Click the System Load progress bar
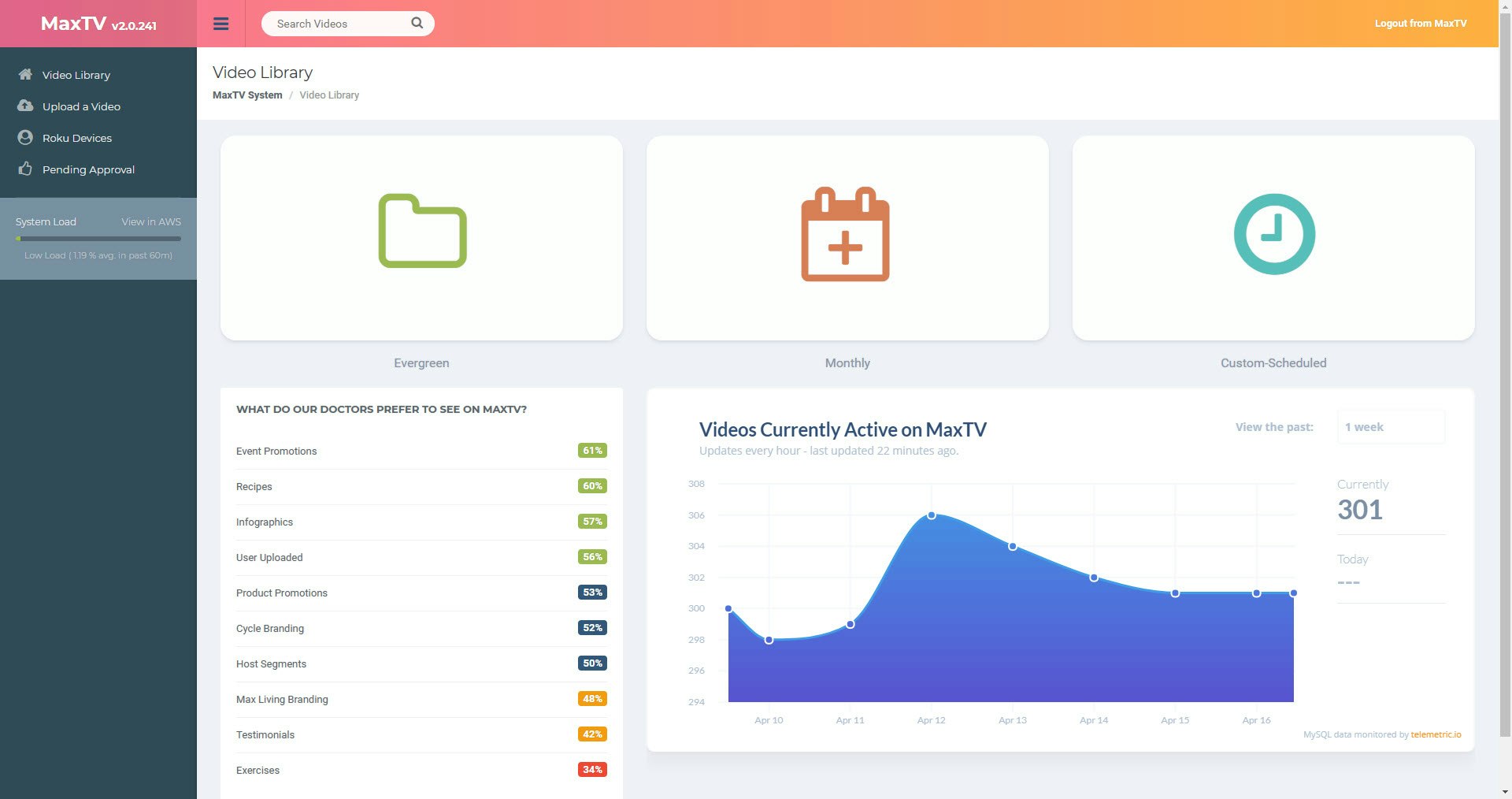Screen dimensions: 1512x799 (x=98, y=239)
